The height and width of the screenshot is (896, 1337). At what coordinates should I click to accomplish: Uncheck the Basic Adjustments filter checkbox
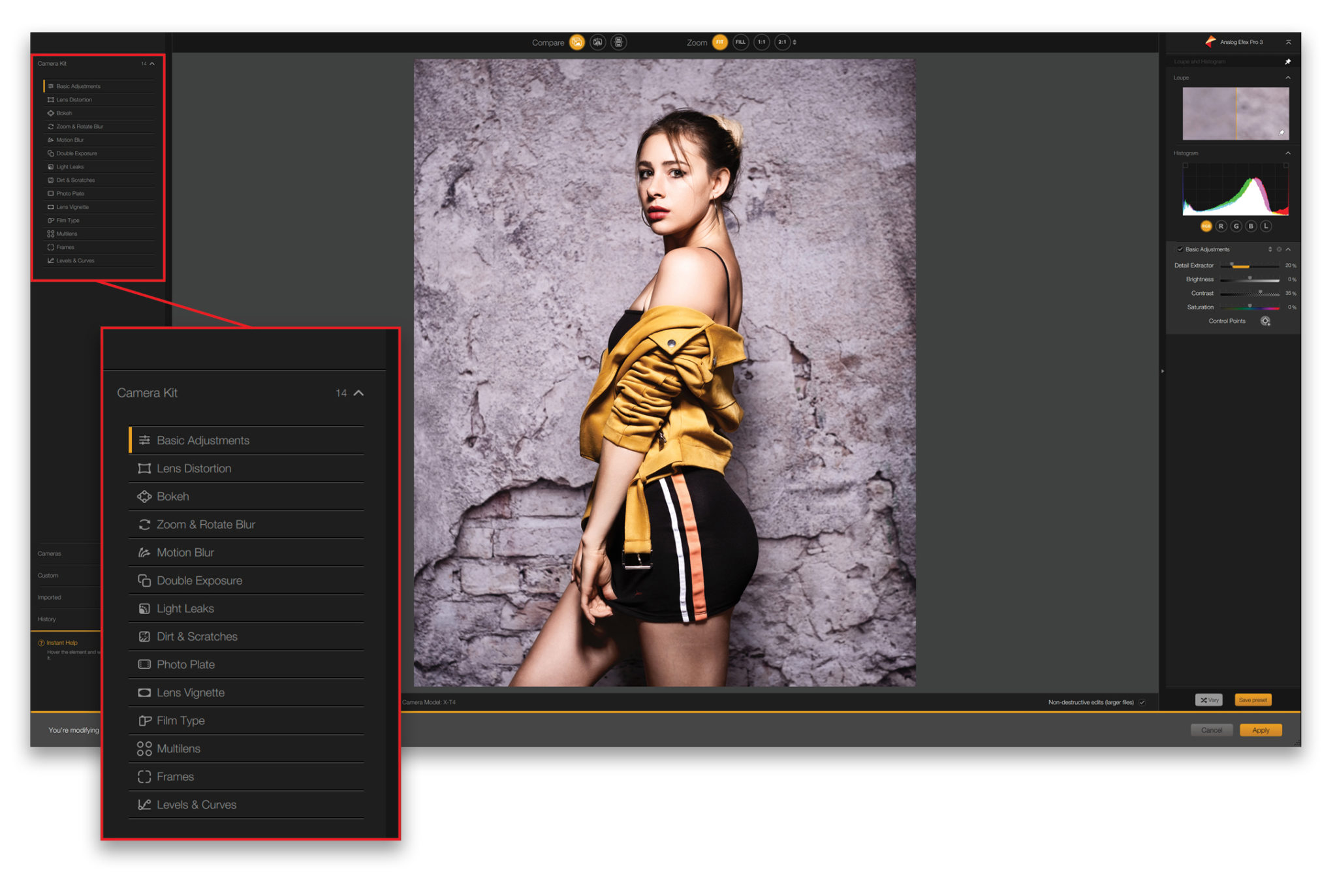(1180, 249)
